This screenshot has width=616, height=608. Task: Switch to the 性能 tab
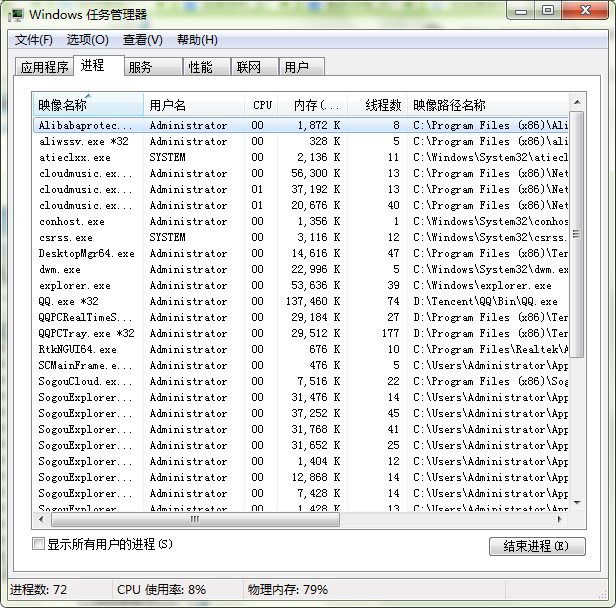pyautogui.click(x=200, y=67)
